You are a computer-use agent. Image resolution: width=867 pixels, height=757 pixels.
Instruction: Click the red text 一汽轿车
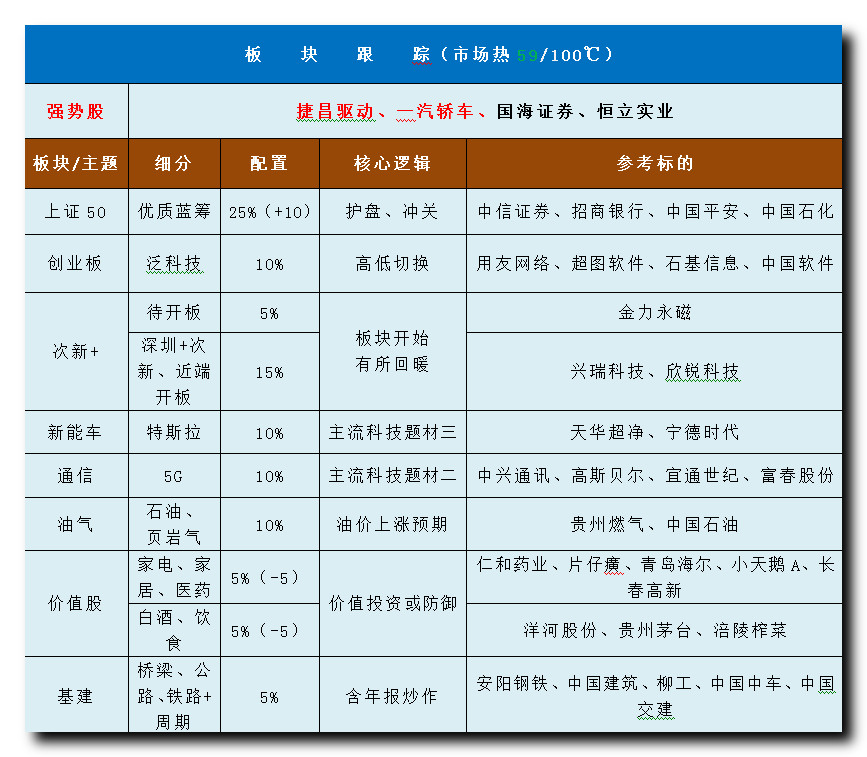[x=435, y=111]
